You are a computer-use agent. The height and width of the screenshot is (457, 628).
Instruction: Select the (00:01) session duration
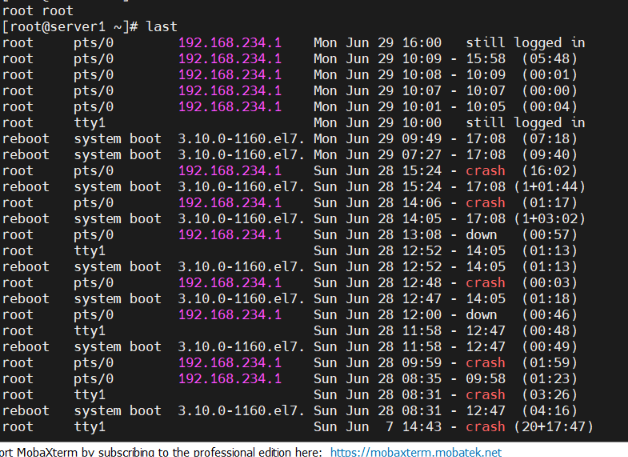point(550,74)
